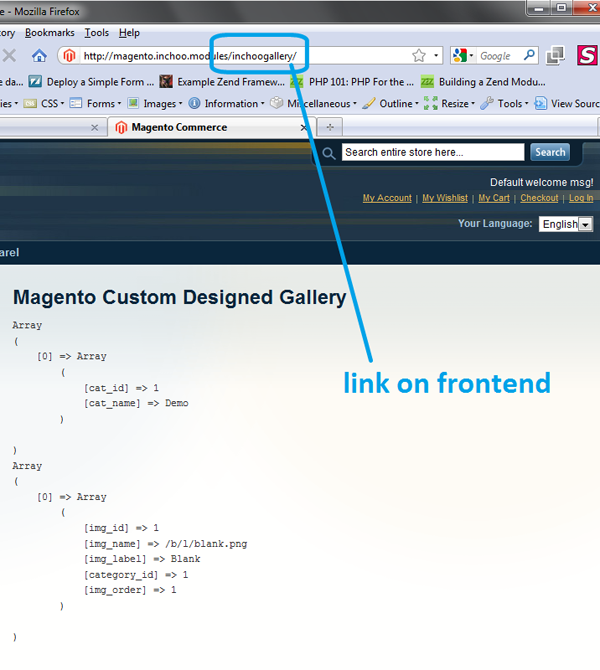600x670 pixels.
Task: Open the Your Language dropdown
Action: tap(566, 224)
